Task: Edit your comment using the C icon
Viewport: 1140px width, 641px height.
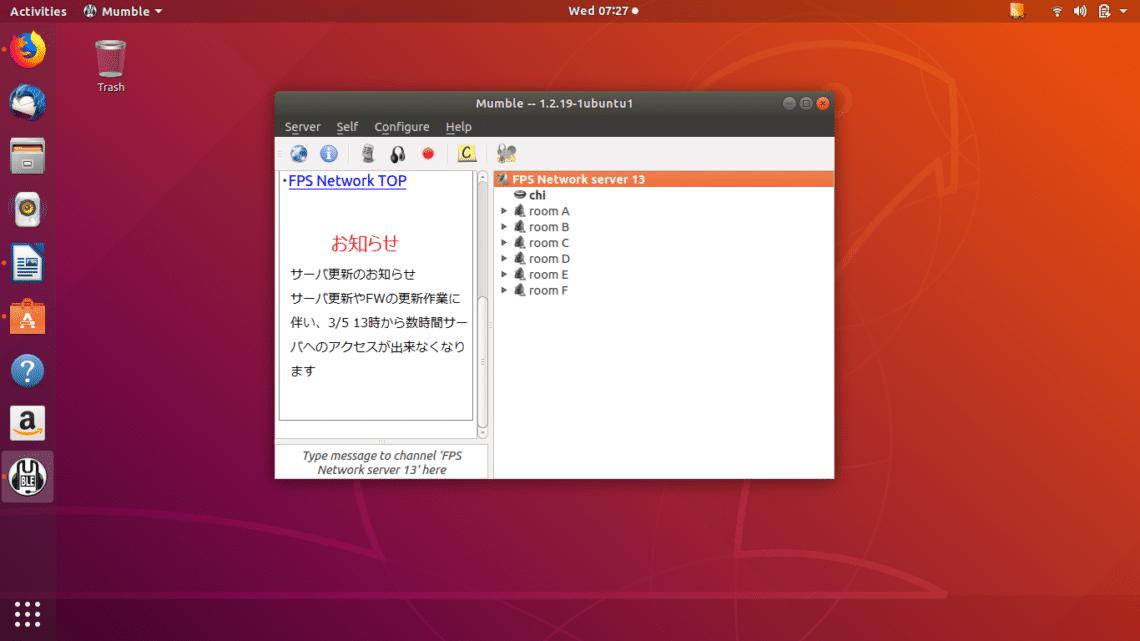Action: 466,153
